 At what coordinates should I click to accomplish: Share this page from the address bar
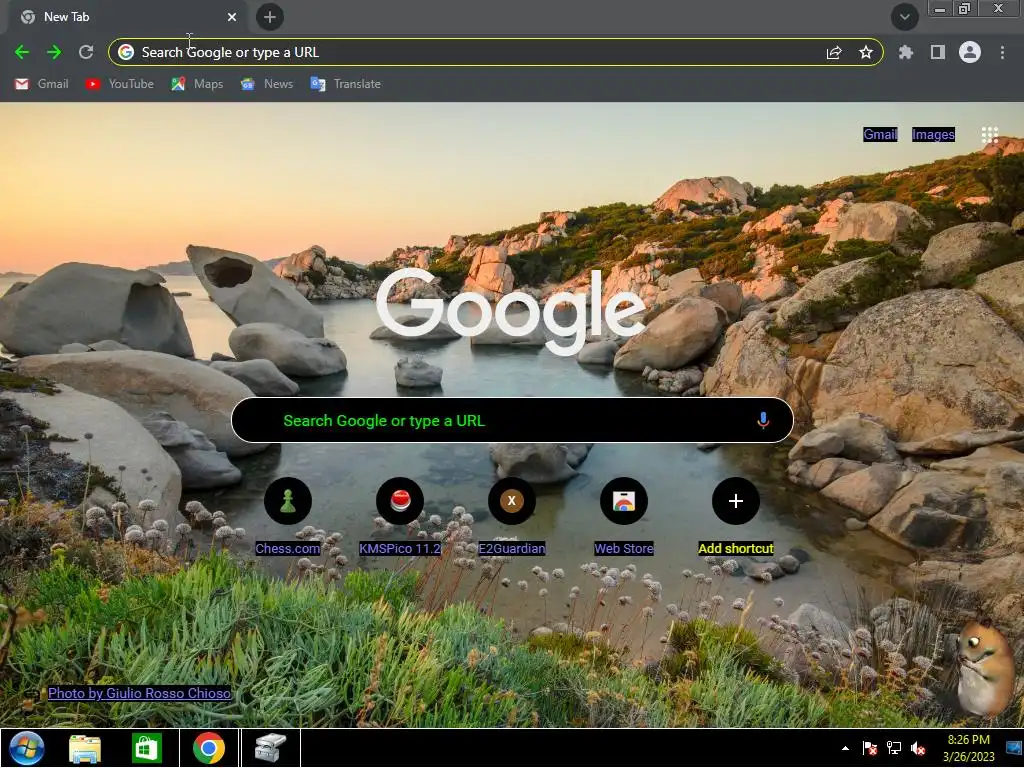pyautogui.click(x=834, y=53)
